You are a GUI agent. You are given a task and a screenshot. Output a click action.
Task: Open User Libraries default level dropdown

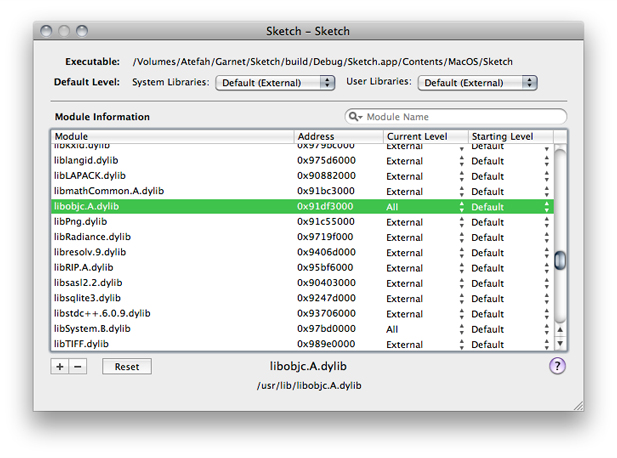pos(477,83)
